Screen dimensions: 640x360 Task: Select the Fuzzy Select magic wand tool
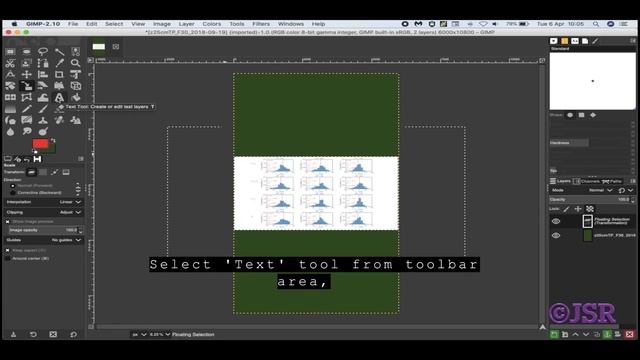[59, 52]
